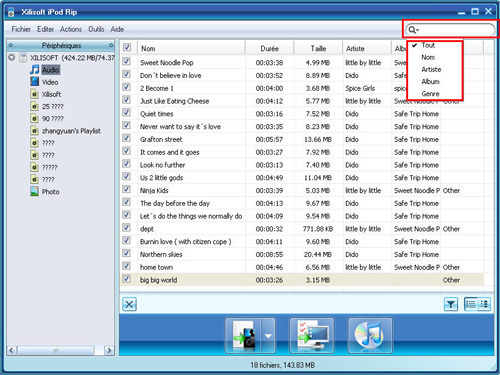500x375 pixels.
Task: Open the Aide menu
Action: point(117,29)
